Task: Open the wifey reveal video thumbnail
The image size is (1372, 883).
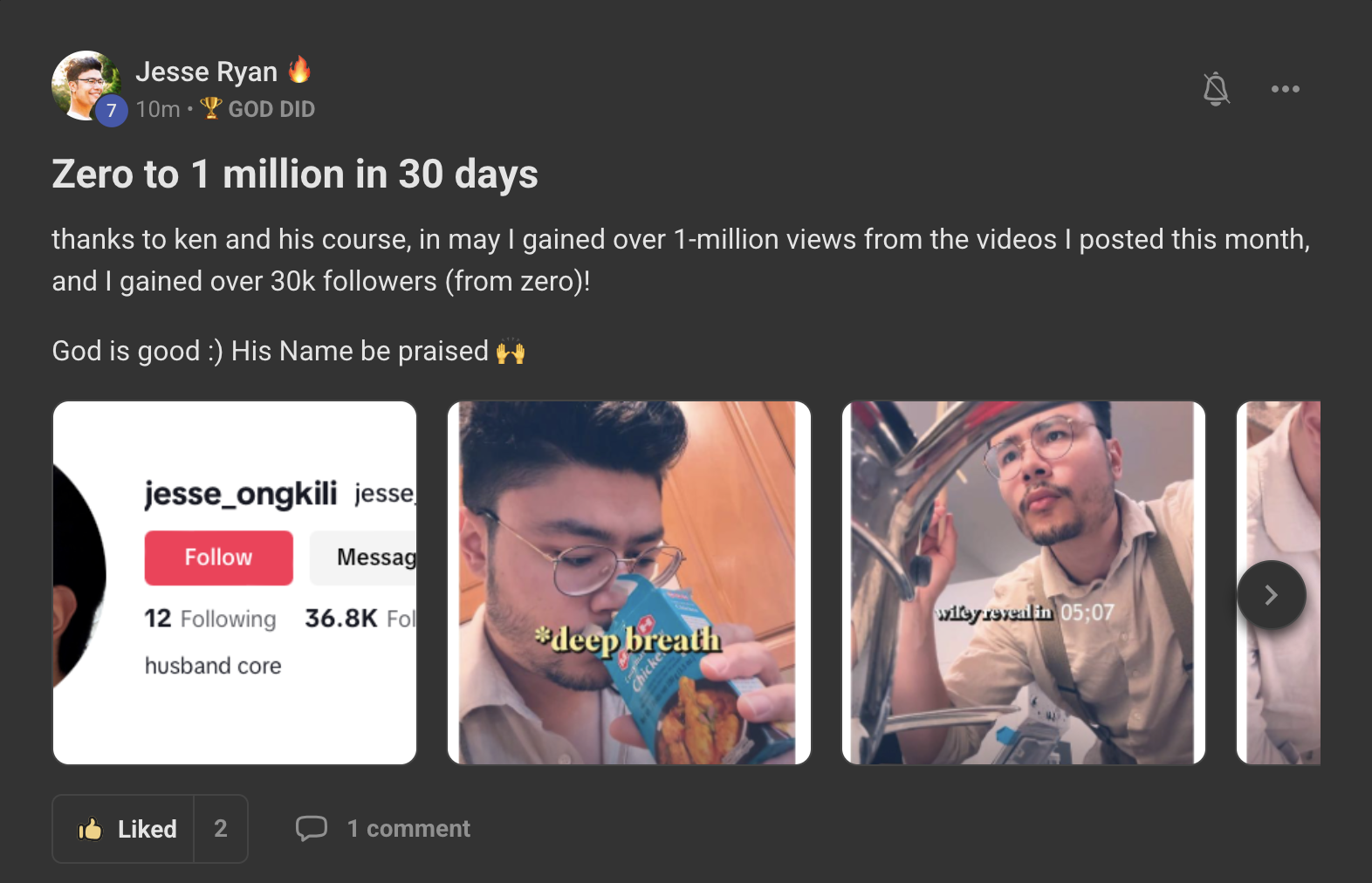Action: pos(1024,583)
